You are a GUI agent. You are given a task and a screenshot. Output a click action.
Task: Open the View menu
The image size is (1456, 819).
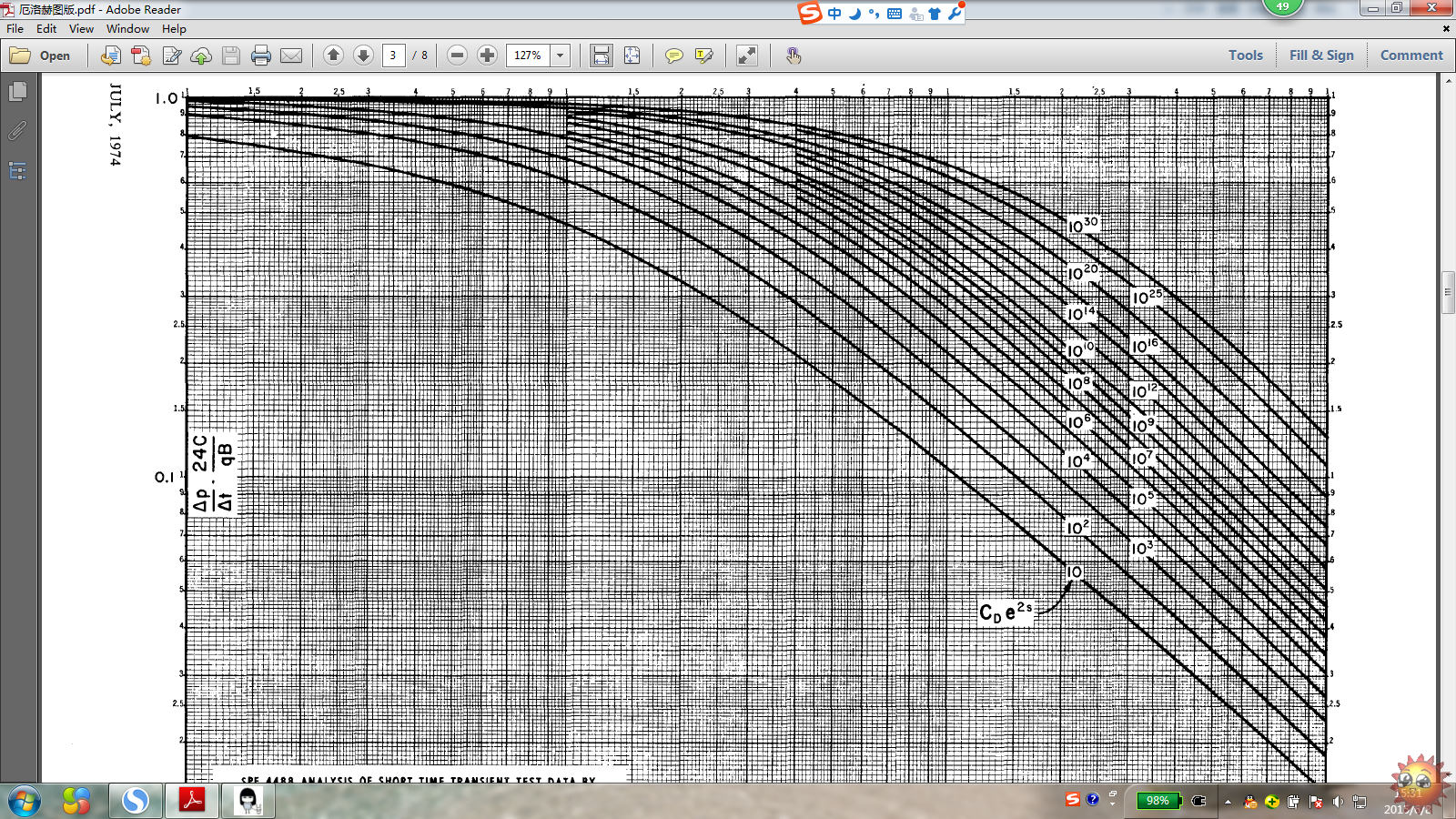coord(81,29)
